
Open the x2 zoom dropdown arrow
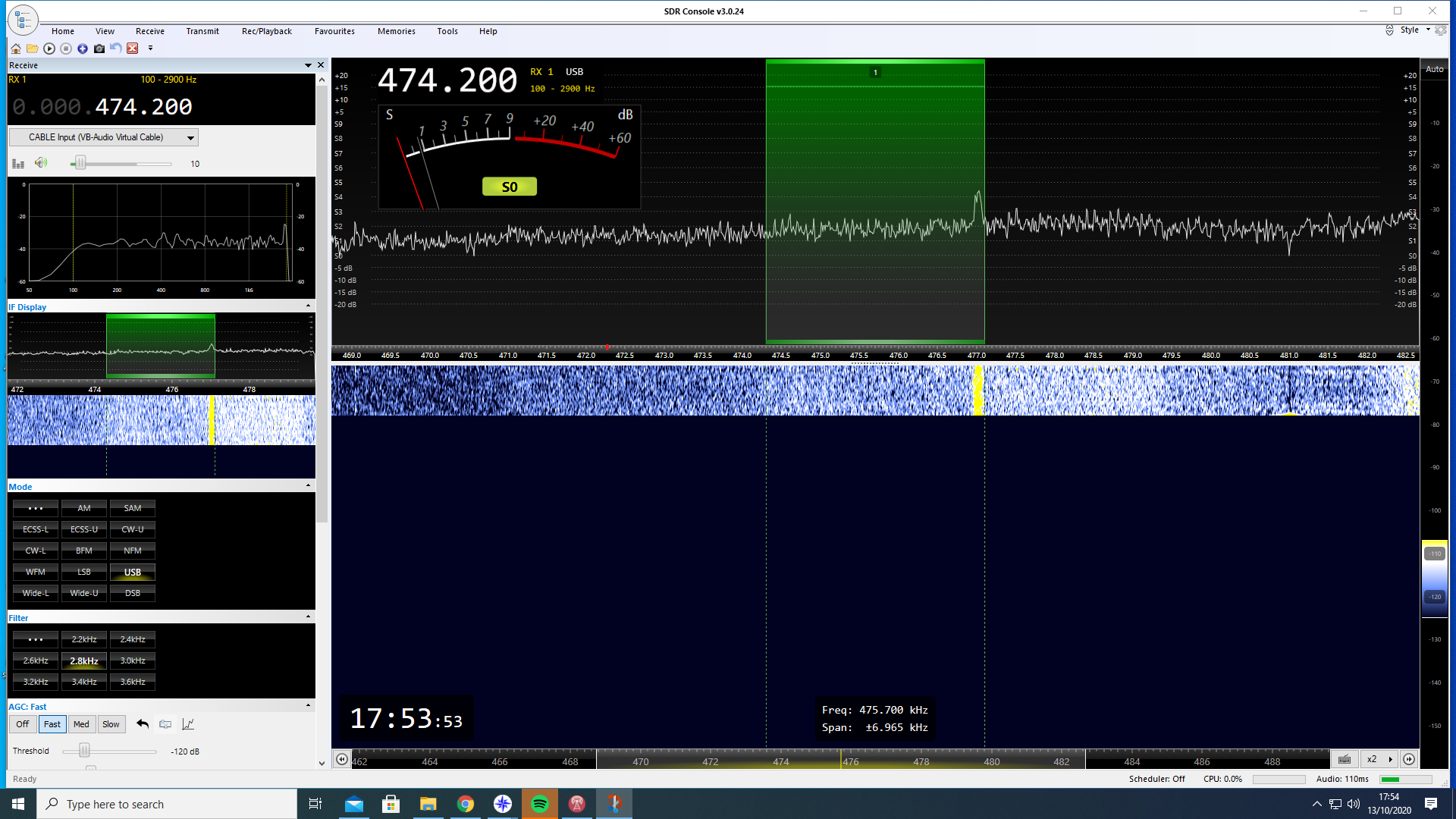pos(1390,759)
